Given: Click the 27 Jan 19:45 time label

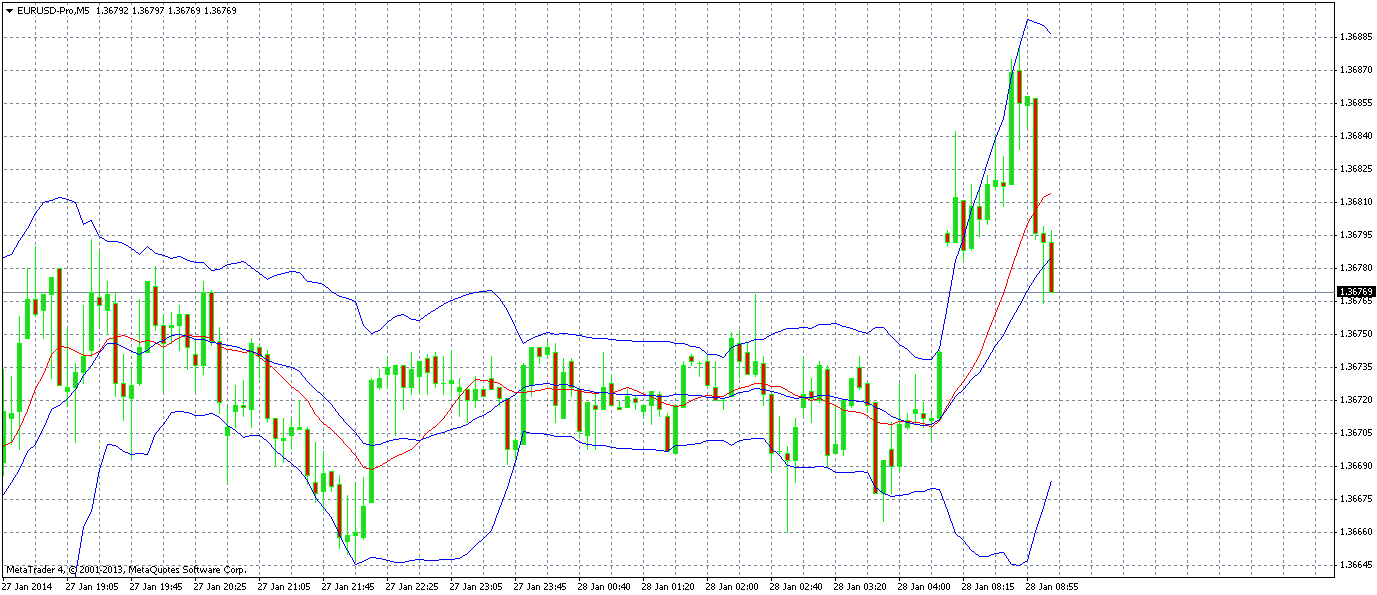Looking at the screenshot, I should pyautogui.click(x=156, y=587).
